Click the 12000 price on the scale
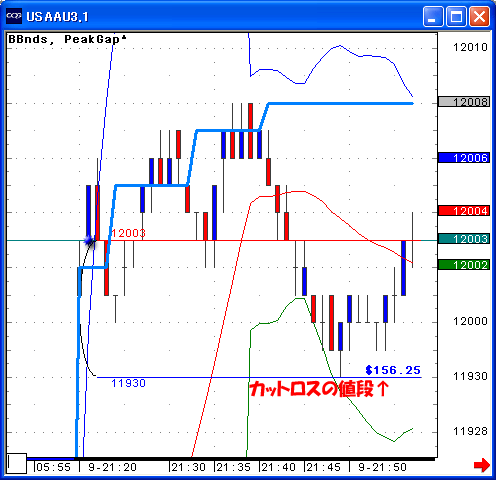 pyautogui.click(x=470, y=321)
